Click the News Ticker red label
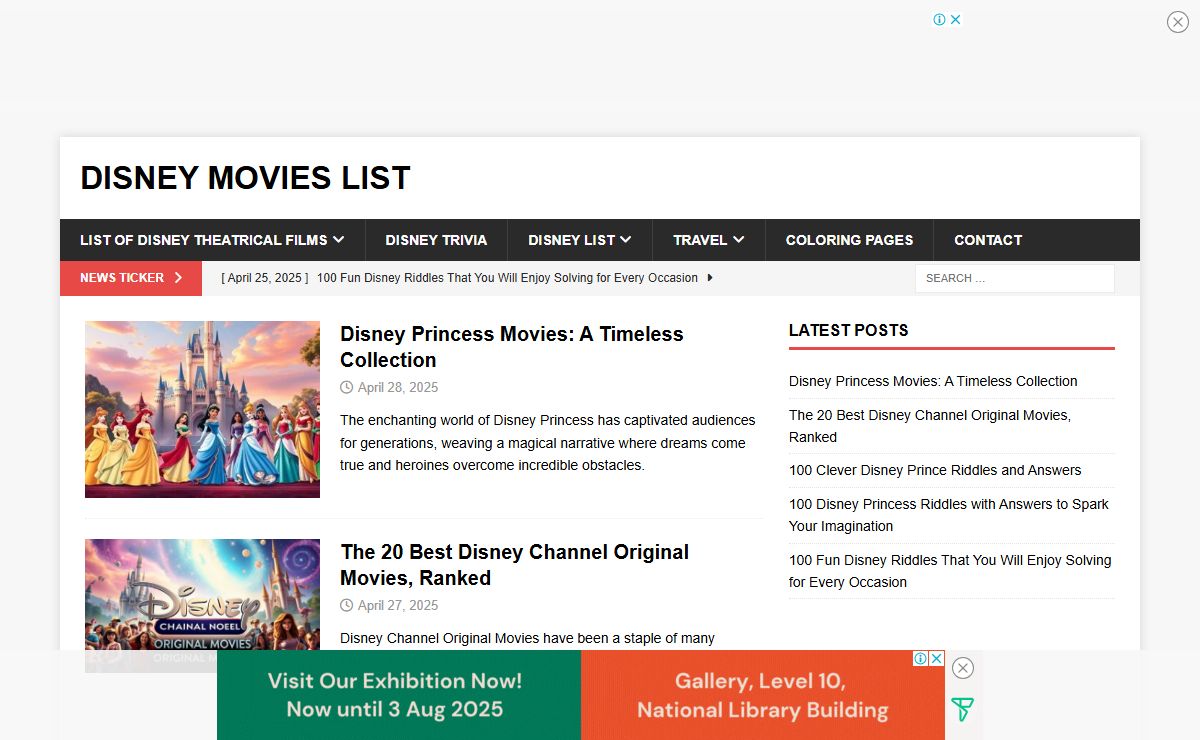Screen dimensions: 1200x740 131,278
